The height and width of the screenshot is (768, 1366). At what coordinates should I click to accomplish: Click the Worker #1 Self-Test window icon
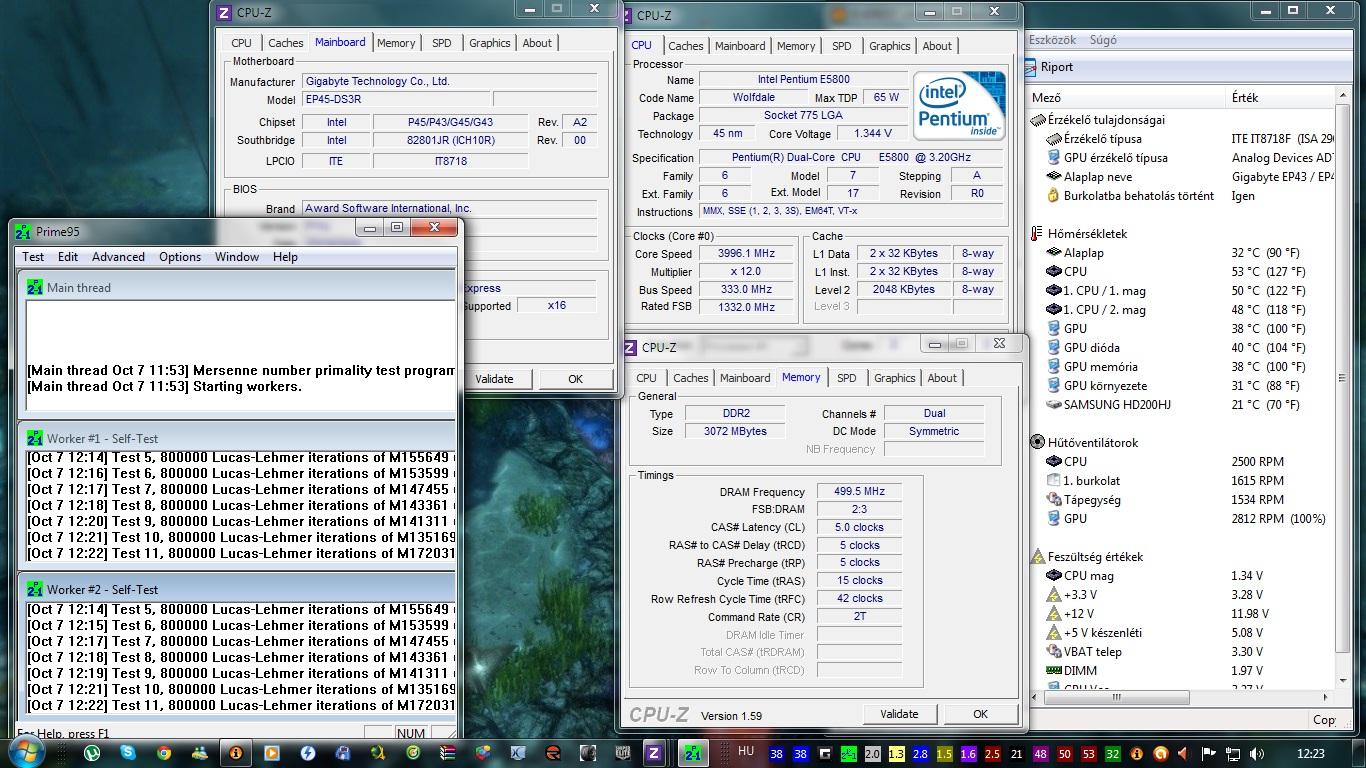35,438
